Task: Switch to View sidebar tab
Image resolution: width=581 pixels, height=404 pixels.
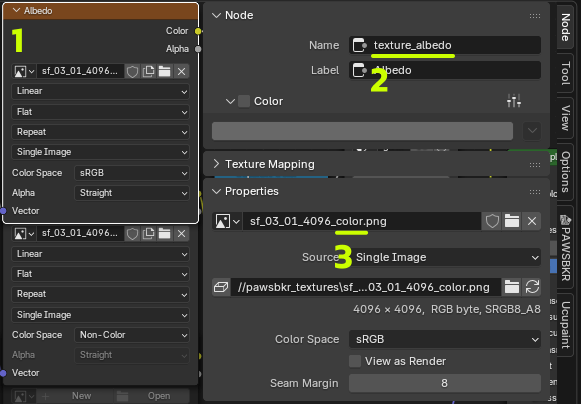Action: pyautogui.click(x=565, y=118)
